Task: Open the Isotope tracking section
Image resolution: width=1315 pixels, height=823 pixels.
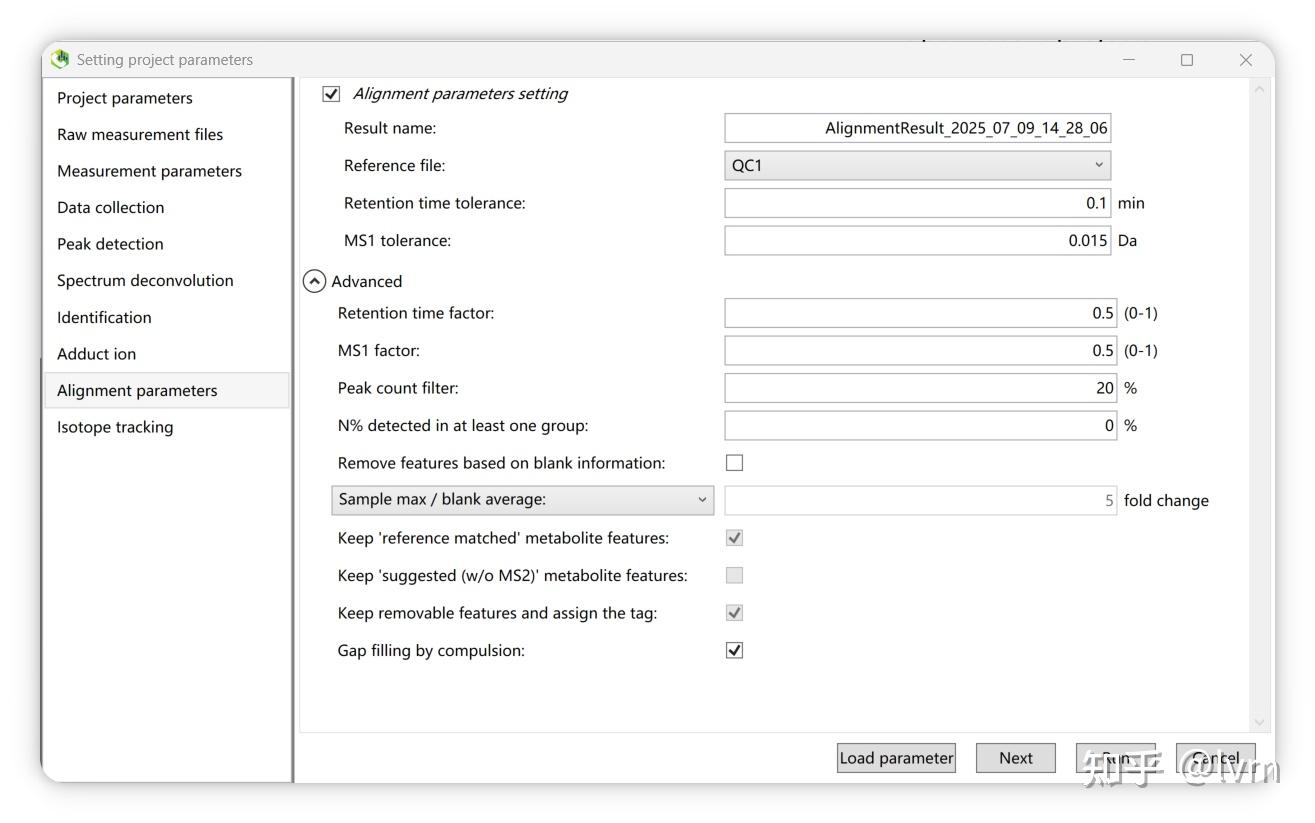Action: (115, 427)
